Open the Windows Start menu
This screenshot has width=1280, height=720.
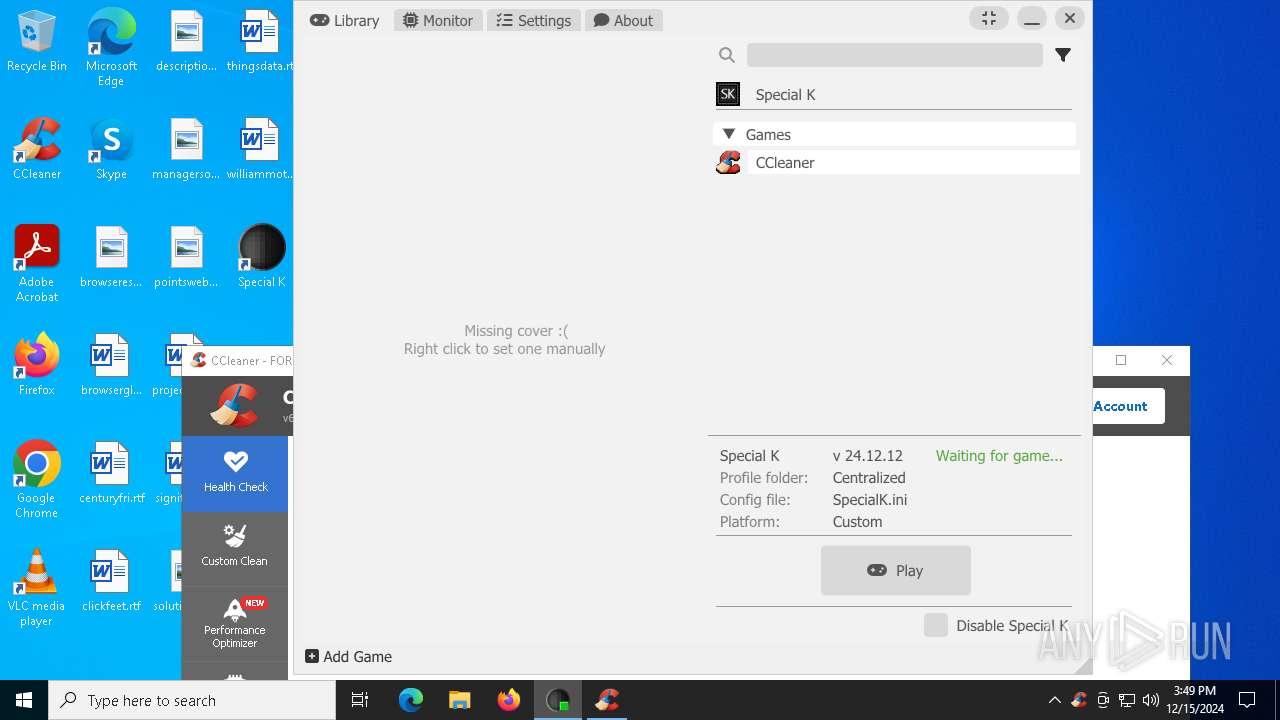[24, 700]
